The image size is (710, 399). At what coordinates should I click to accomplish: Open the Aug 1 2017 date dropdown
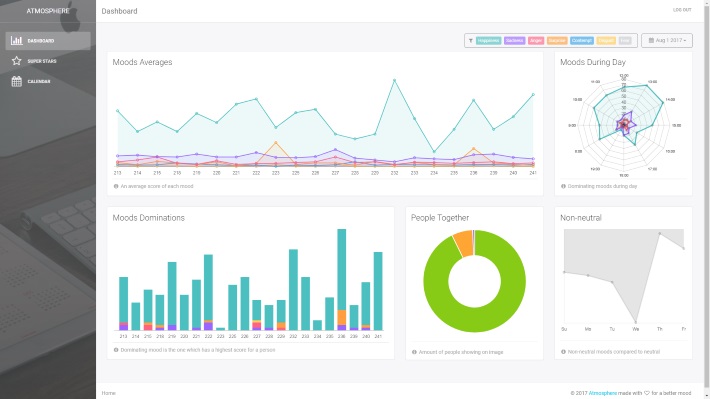click(667, 40)
